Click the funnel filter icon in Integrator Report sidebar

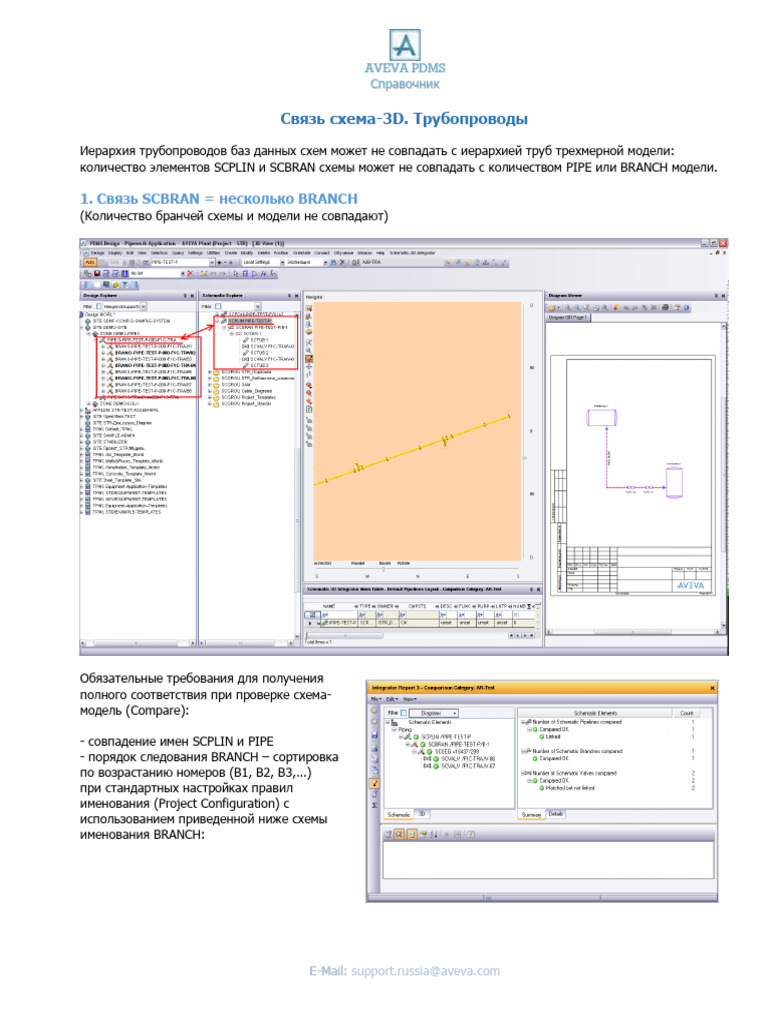pyautogui.click(x=375, y=783)
